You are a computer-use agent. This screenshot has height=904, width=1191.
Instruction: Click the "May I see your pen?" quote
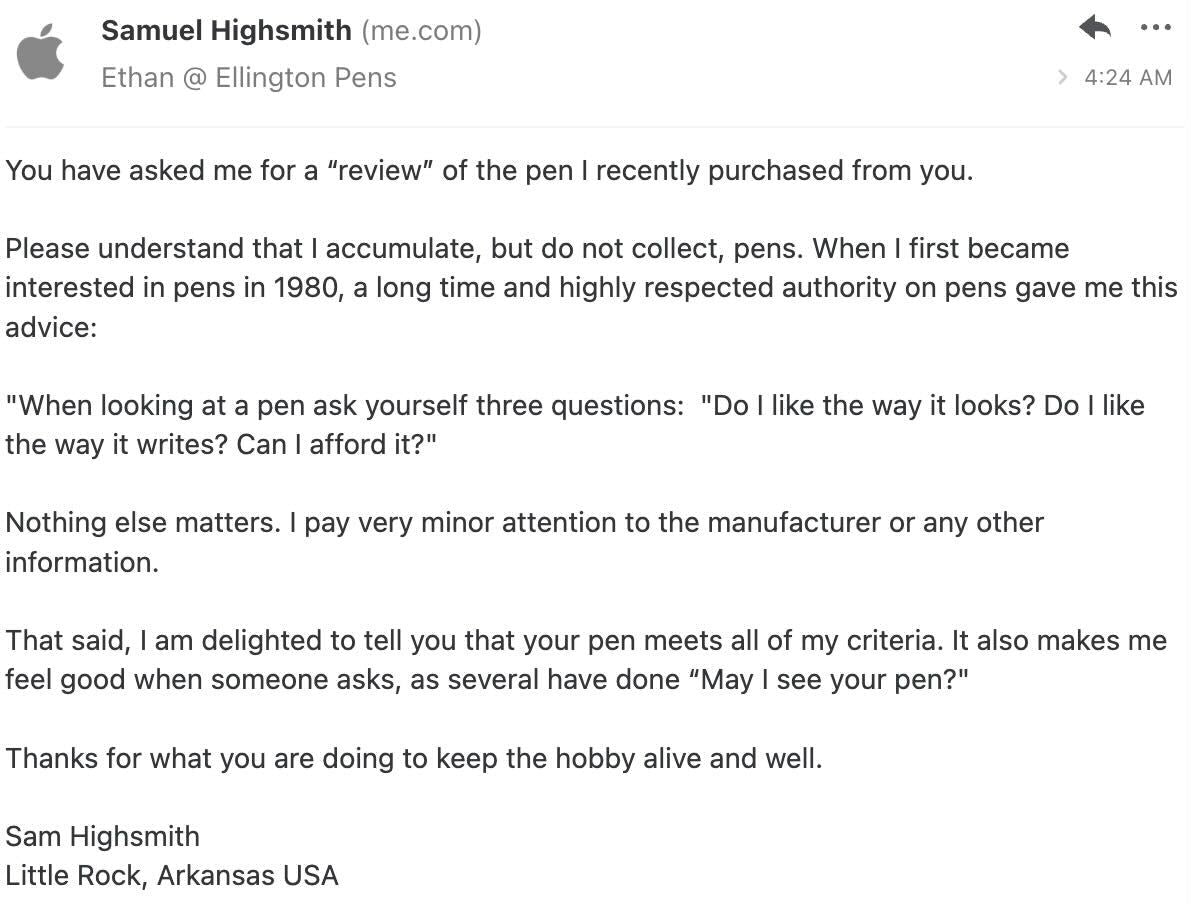pyautogui.click(x=829, y=680)
